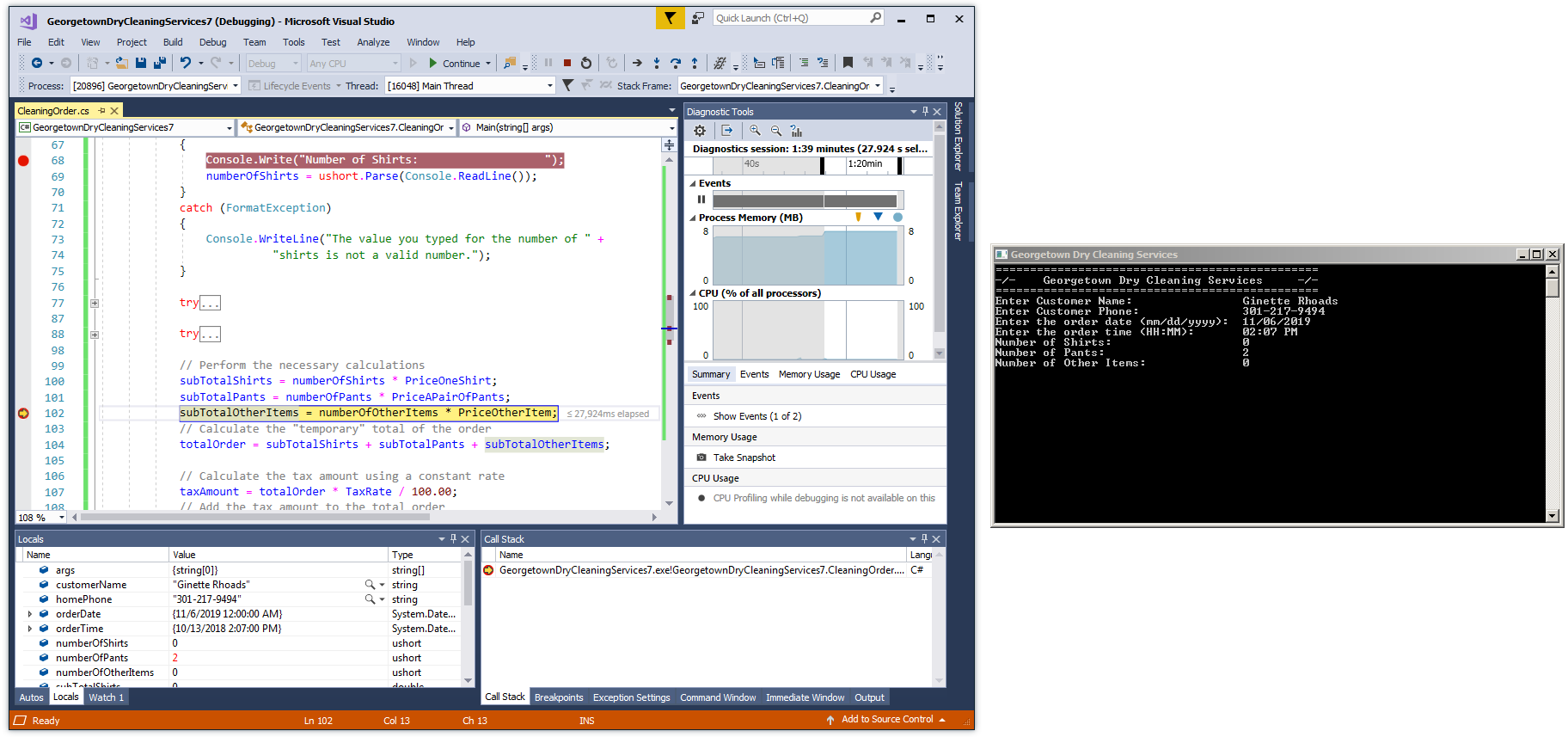
Task: Open Diagnostic Tools settings gear
Action: click(700, 131)
